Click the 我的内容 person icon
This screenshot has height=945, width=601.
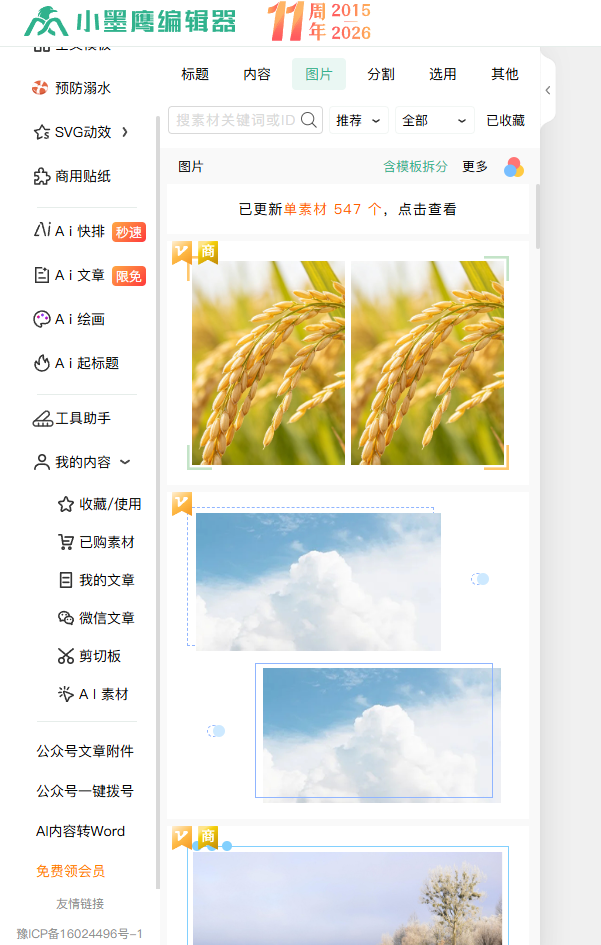(42, 462)
